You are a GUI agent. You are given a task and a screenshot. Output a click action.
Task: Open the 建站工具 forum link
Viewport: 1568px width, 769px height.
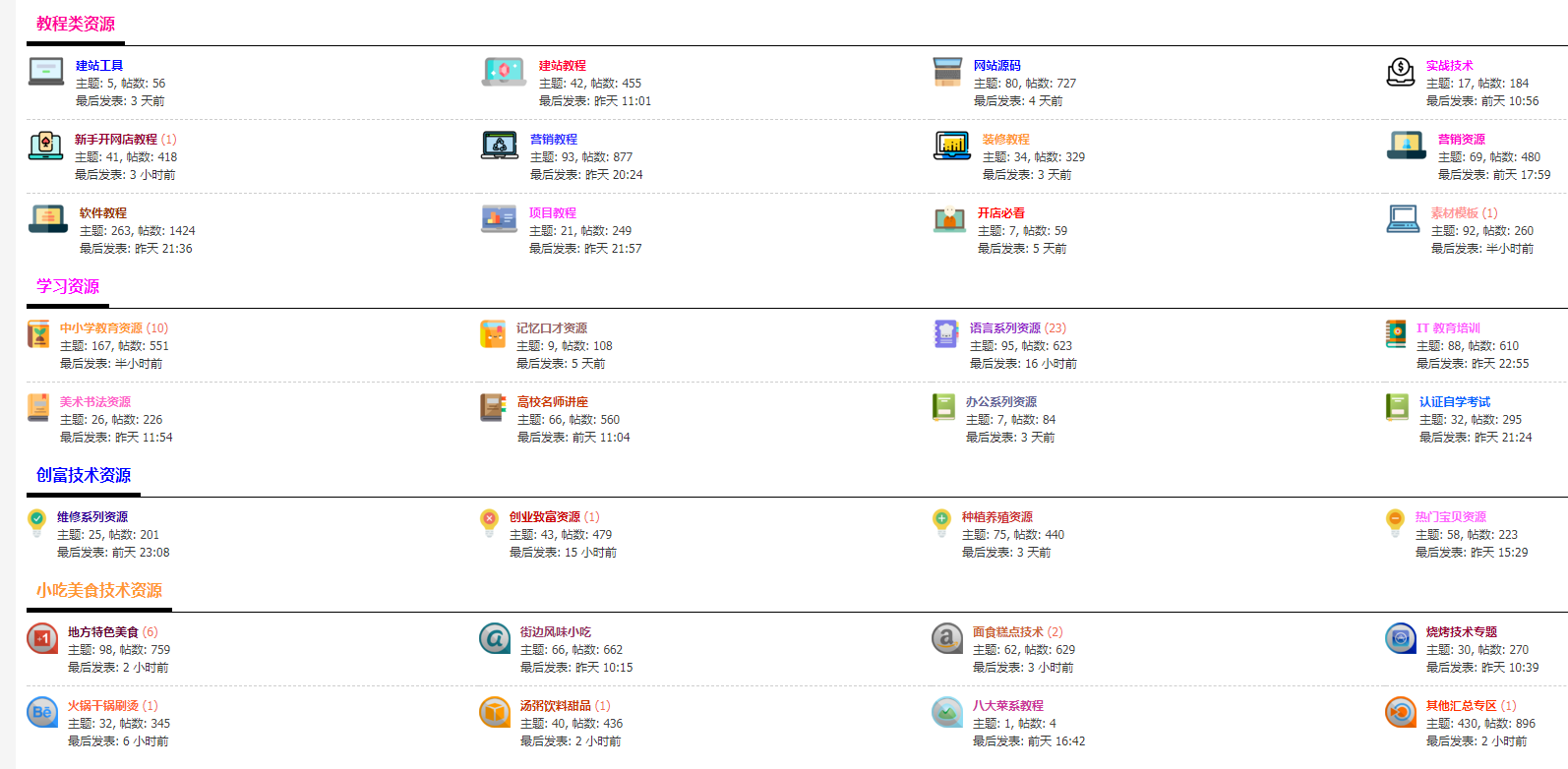click(x=99, y=66)
